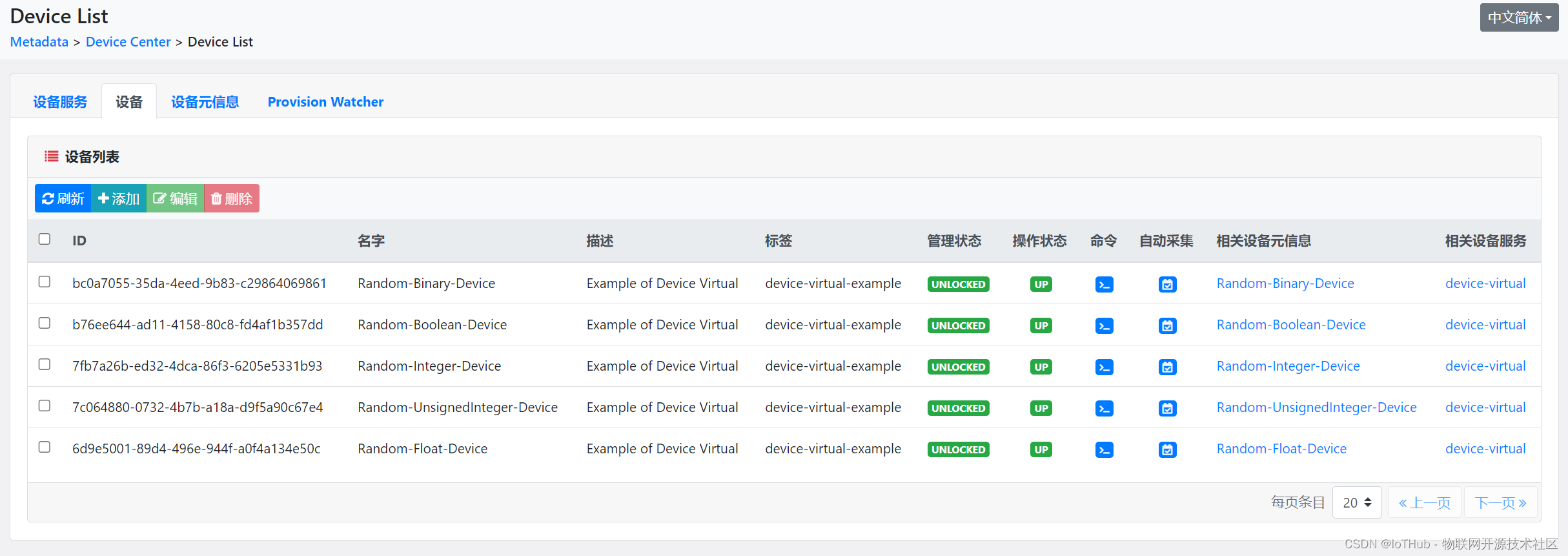Click the 管理状态 column header
1568x556 pixels.
tap(954, 241)
